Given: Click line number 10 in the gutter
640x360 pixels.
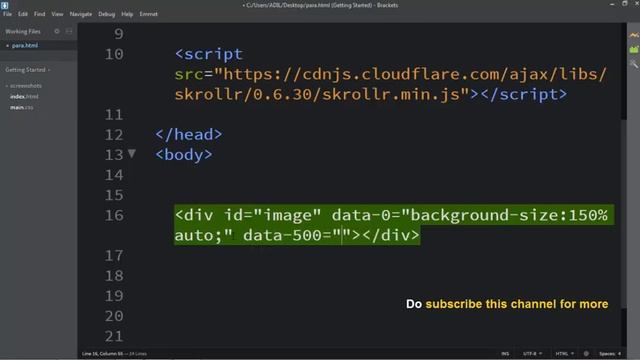Looking at the screenshot, I should [x=114, y=54].
